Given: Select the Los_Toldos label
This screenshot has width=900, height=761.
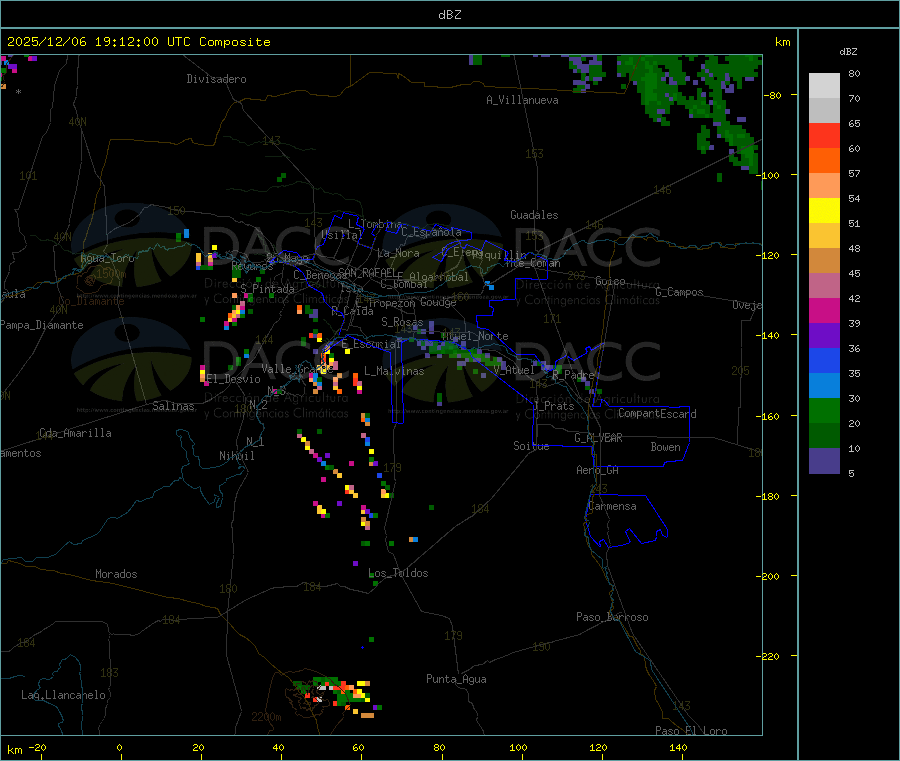Looking at the screenshot, I should coord(398,573).
